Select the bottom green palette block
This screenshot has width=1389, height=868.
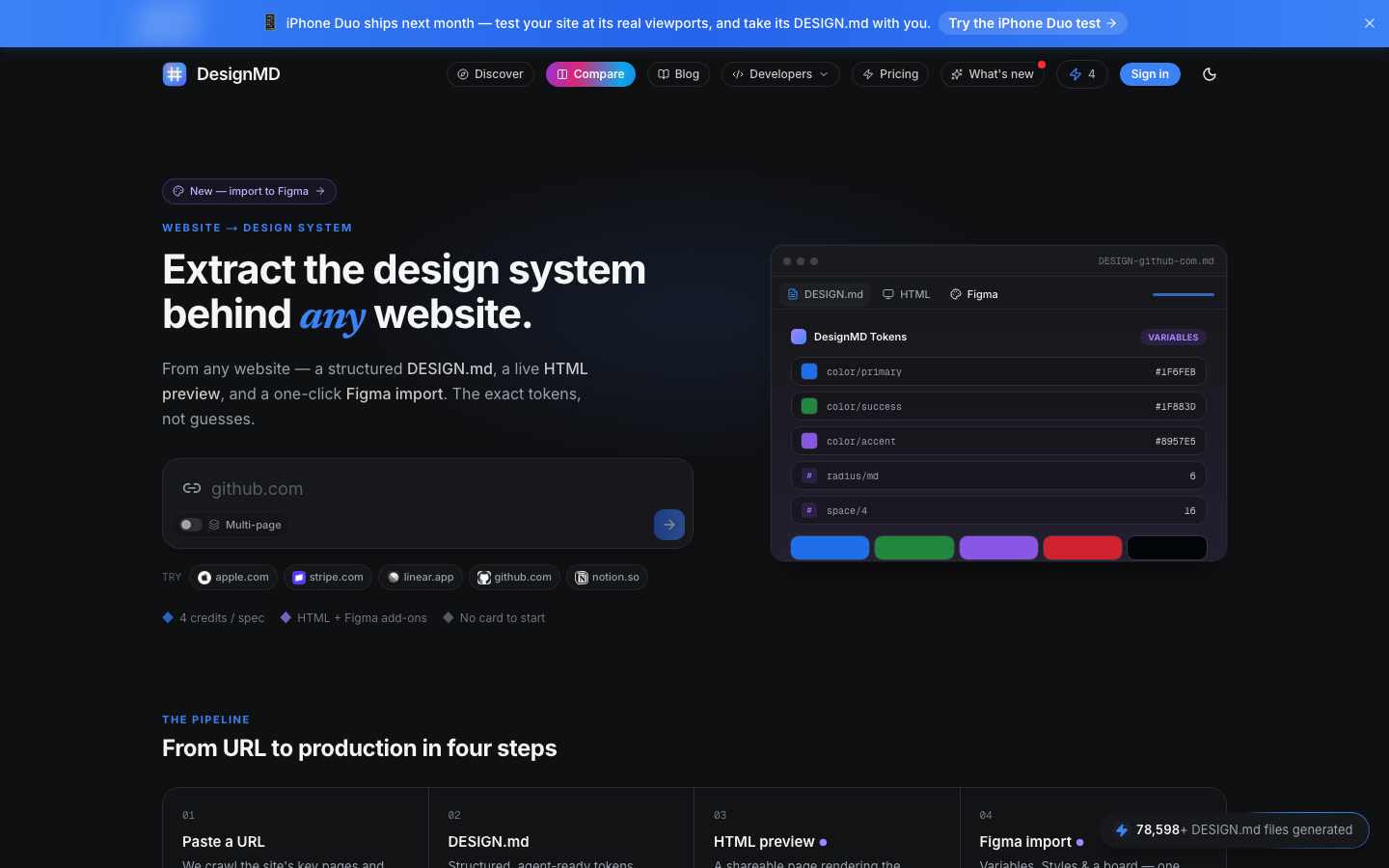click(x=914, y=548)
